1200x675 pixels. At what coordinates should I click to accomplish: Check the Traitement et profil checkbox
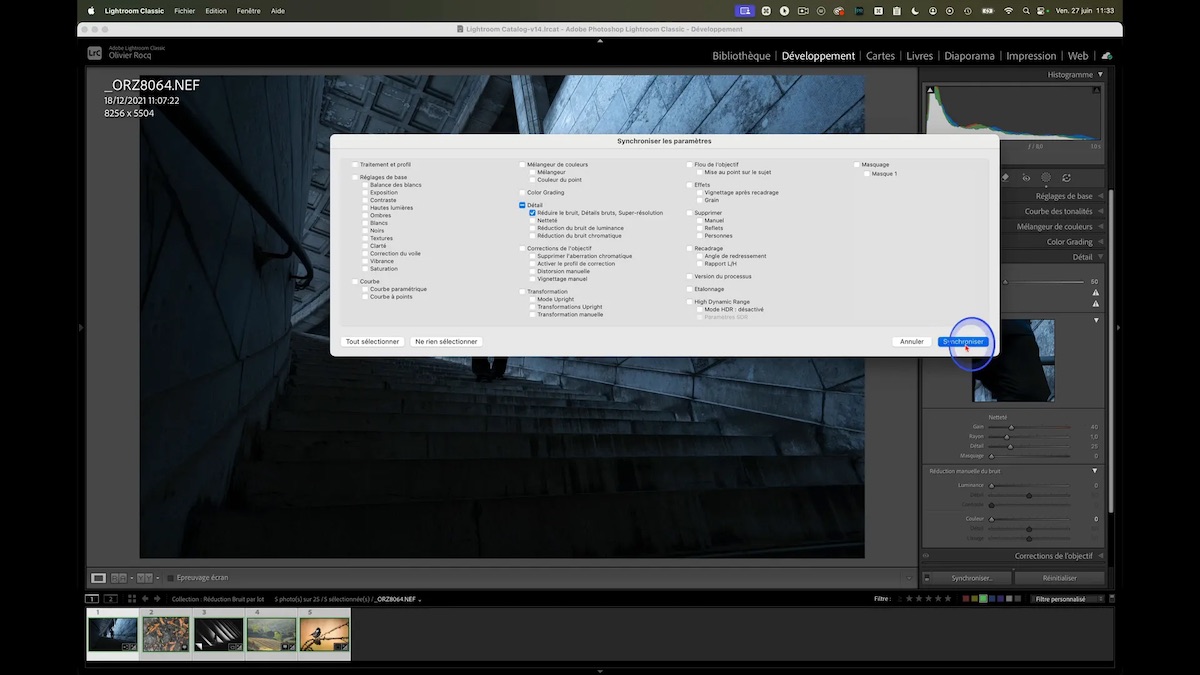point(354,164)
